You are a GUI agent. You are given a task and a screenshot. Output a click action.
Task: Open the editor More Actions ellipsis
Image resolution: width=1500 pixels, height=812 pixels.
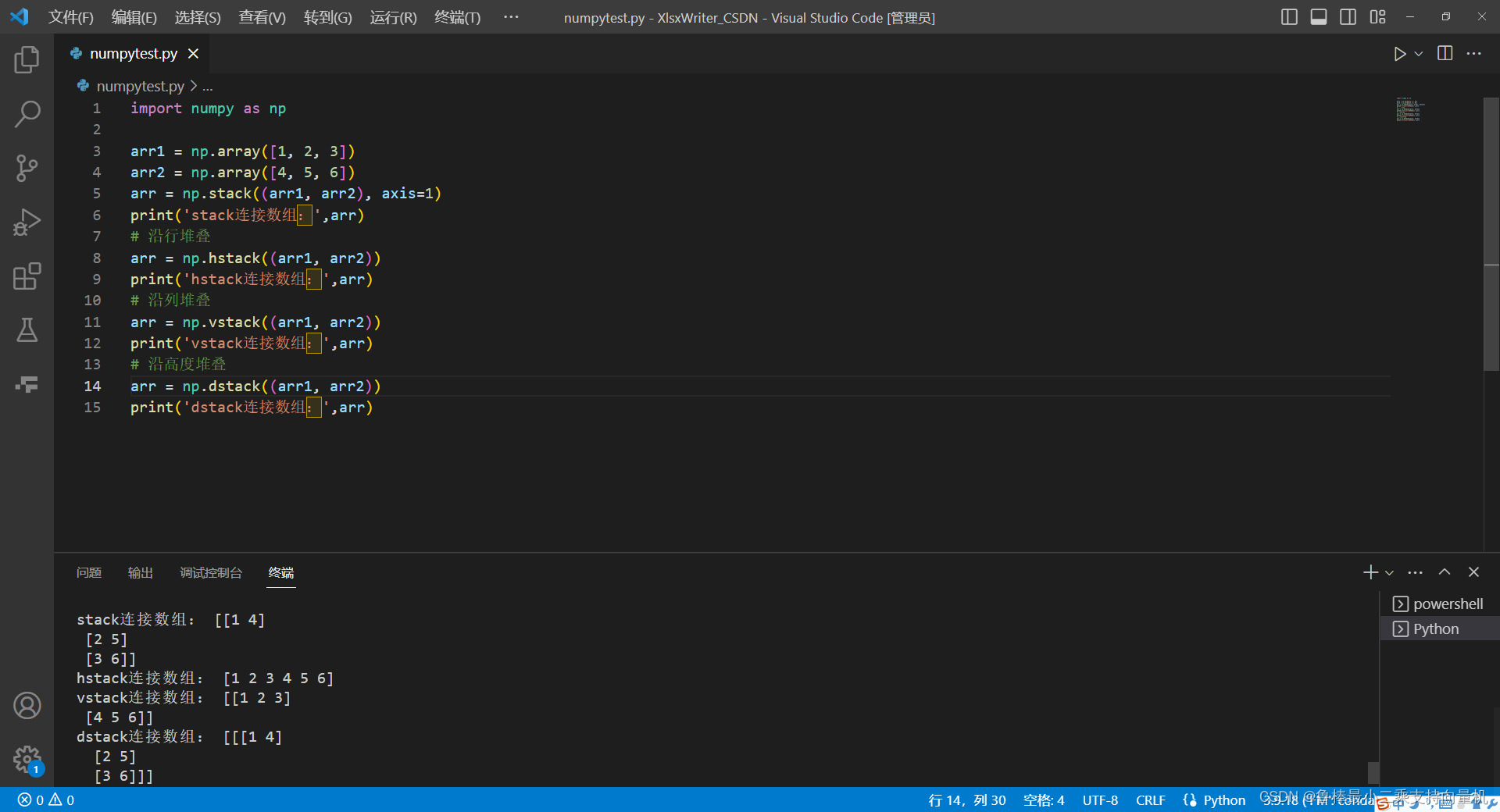[1474, 54]
